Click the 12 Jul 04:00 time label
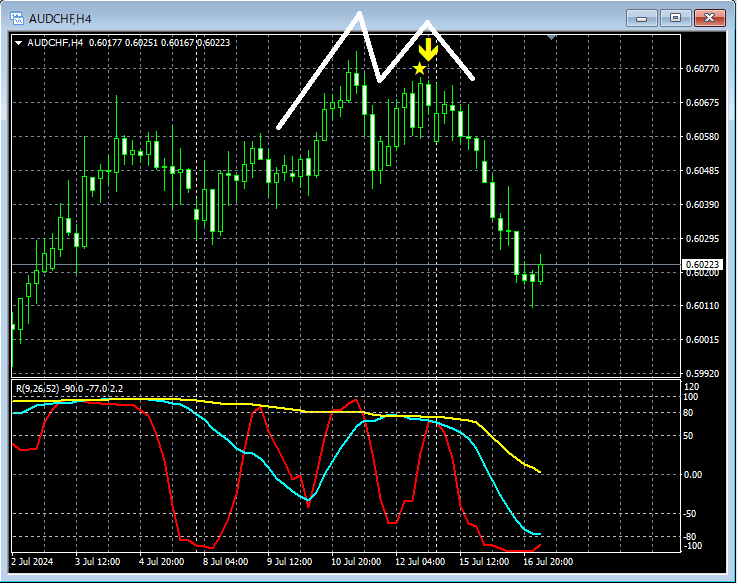 (x=420, y=562)
